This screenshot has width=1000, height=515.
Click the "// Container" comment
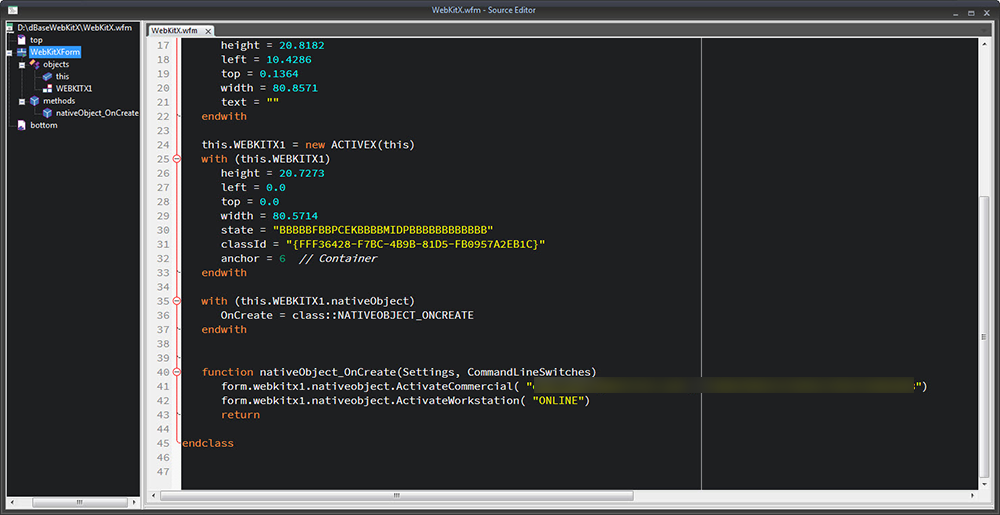point(337,258)
